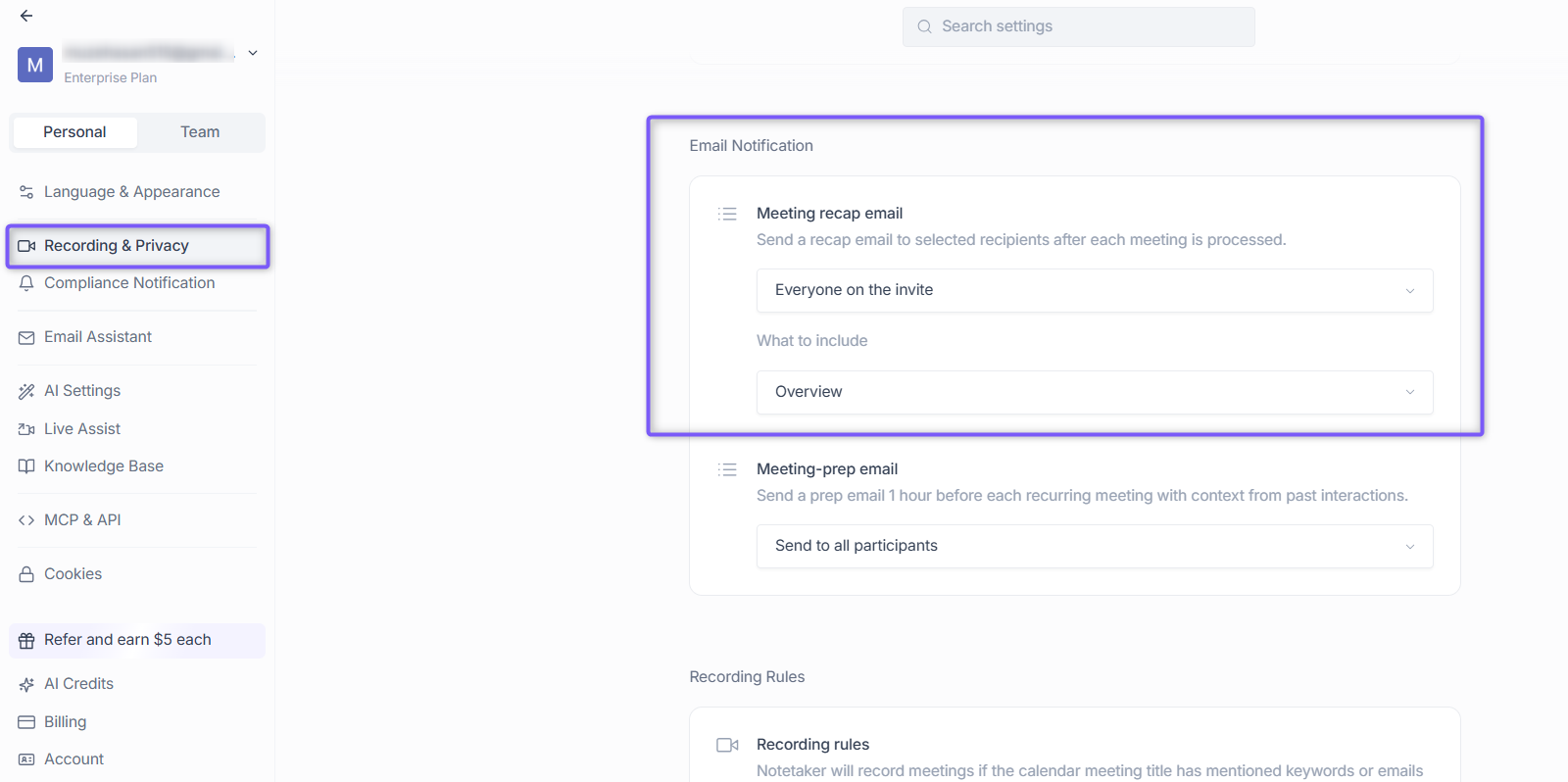Click the MCP & API code icon
The image size is (1568, 782).
[26, 520]
